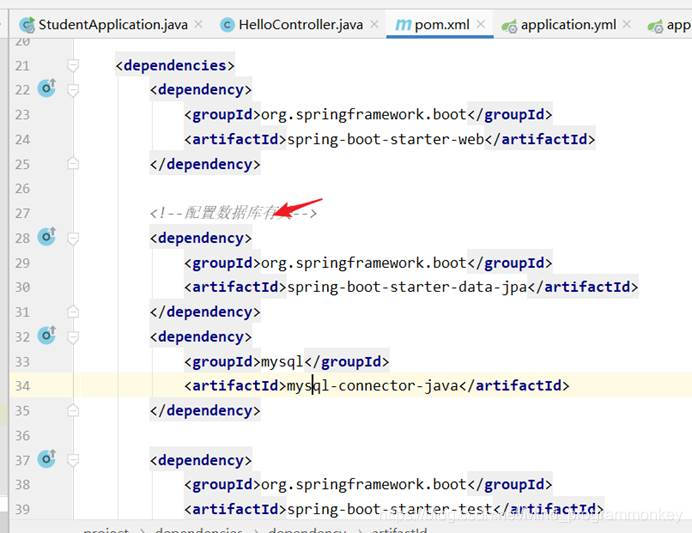Click 'dependencies' in the bottom breadcrumb

[199, 529]
